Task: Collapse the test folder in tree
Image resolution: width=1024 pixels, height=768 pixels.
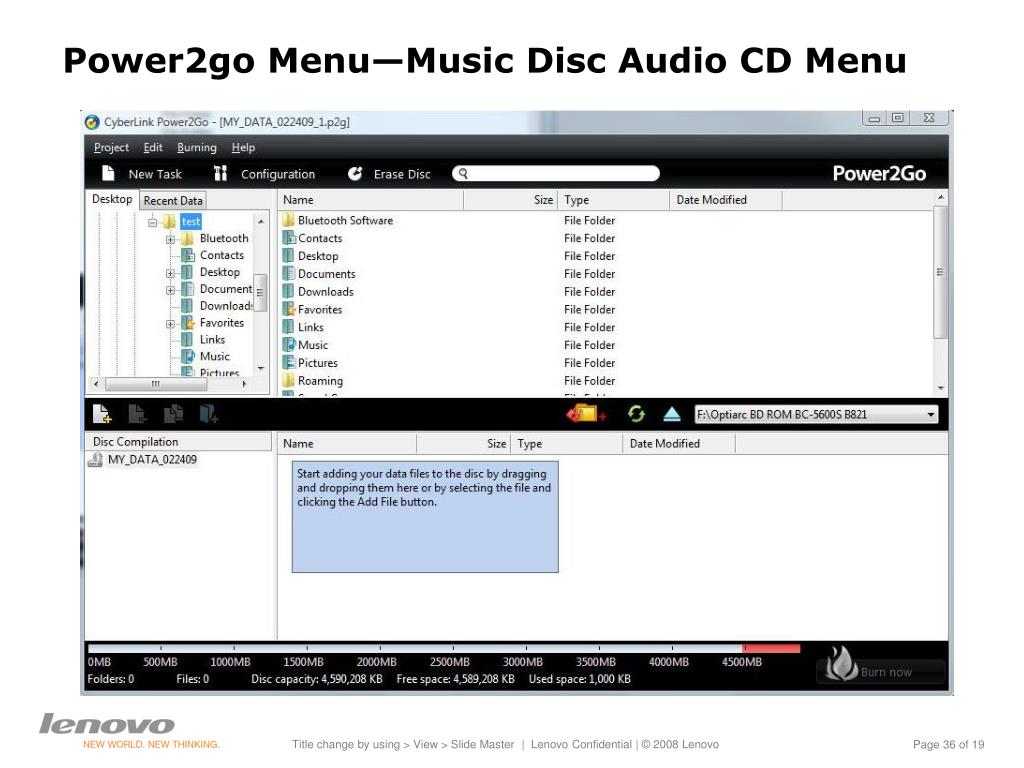Action: coord(152,222)
